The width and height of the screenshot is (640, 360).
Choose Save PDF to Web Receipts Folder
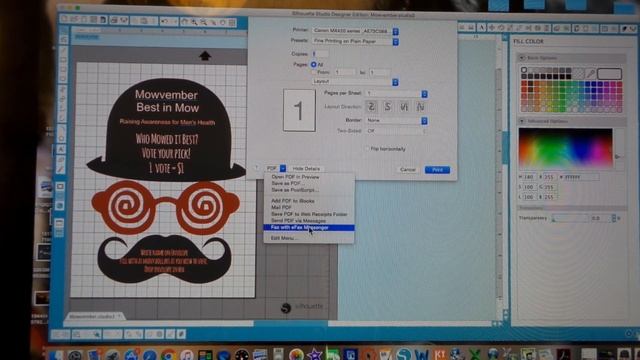[309, 214]
